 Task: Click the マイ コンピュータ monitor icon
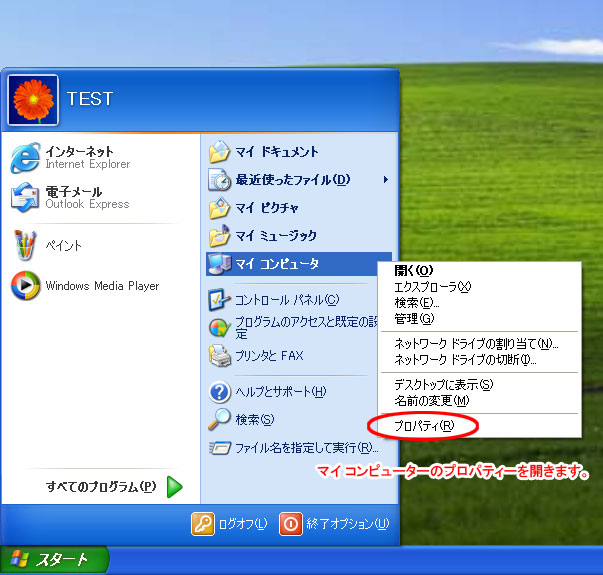(220, 264)
